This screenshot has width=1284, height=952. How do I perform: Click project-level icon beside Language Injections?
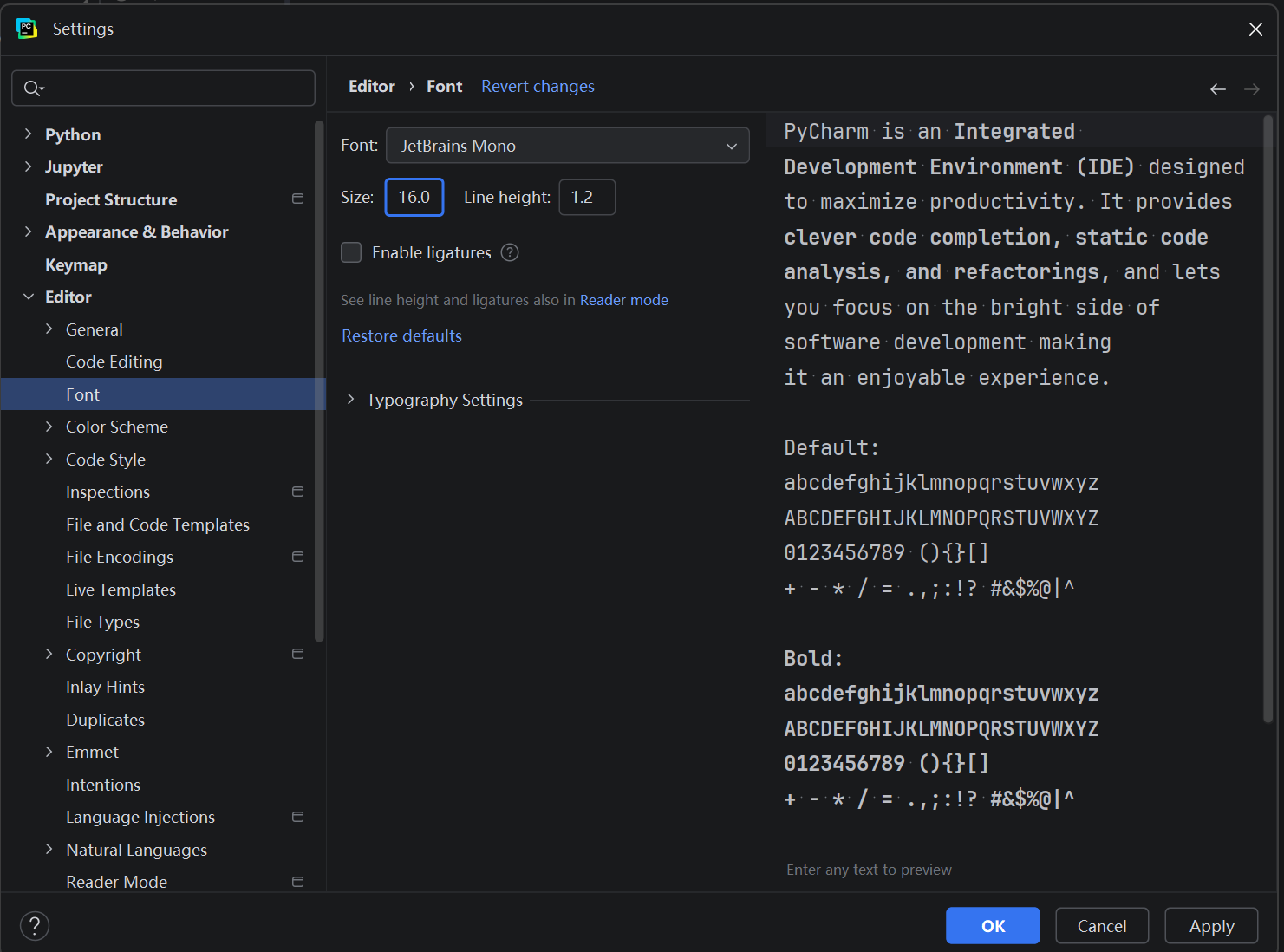coord(298,817)
